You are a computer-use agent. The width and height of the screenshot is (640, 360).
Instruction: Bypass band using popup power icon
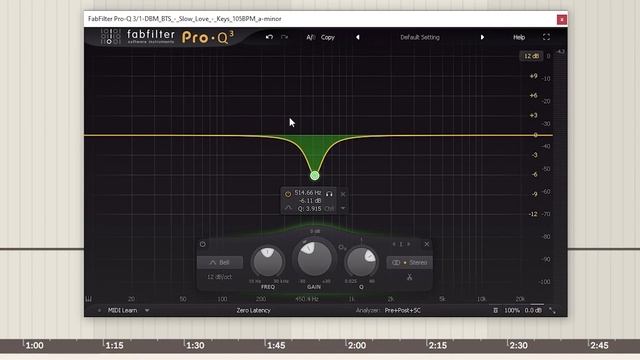click(288, 194)
